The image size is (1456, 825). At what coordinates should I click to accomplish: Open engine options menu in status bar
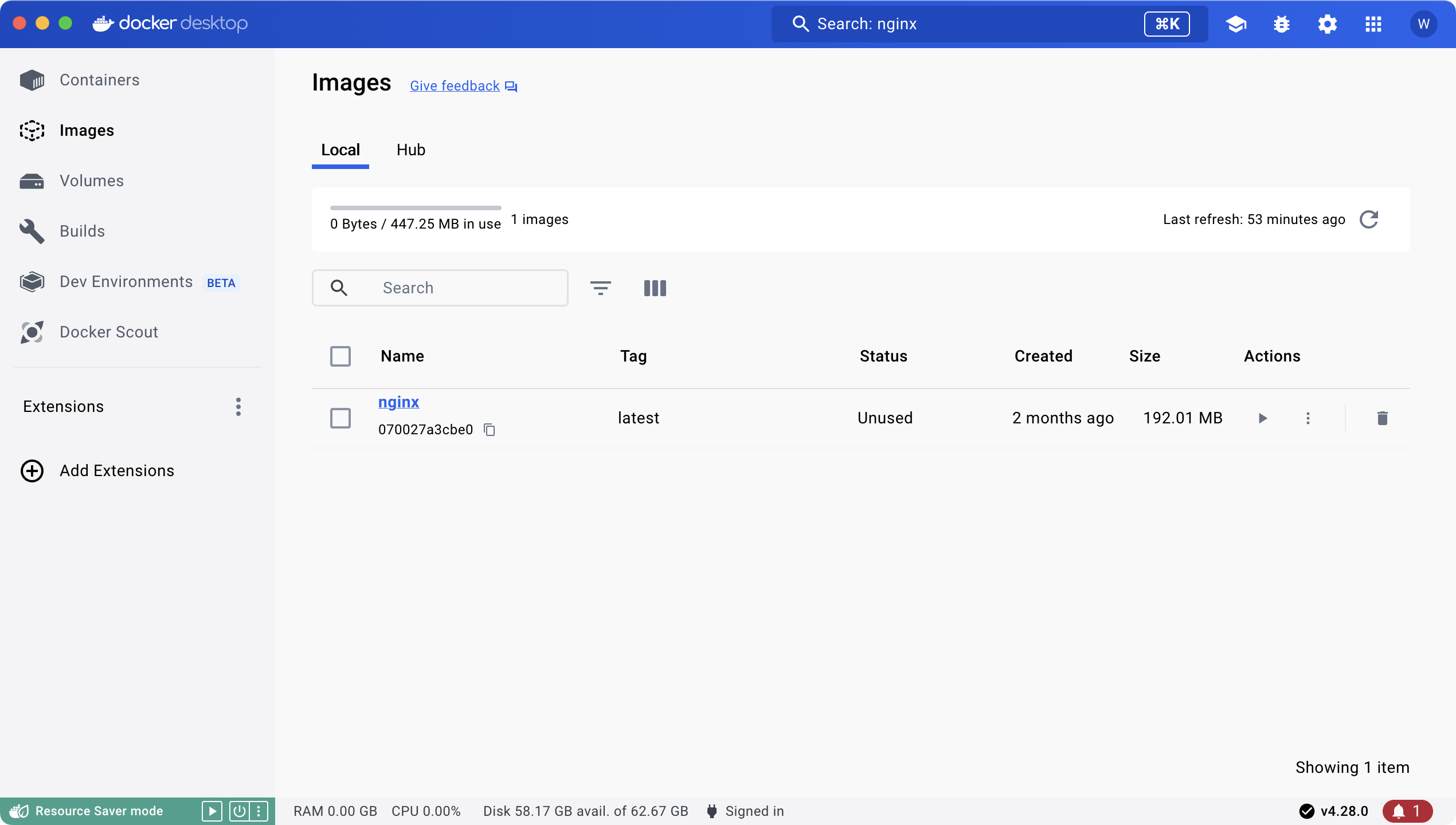tap(259, 811)
